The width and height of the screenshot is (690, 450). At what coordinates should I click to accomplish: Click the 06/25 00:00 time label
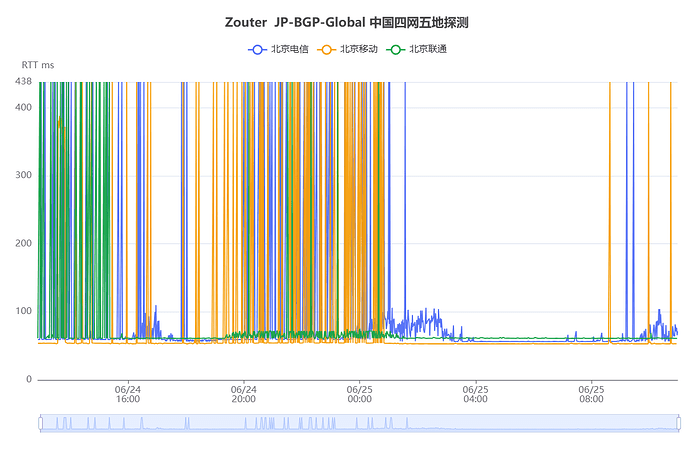point(360,394)
